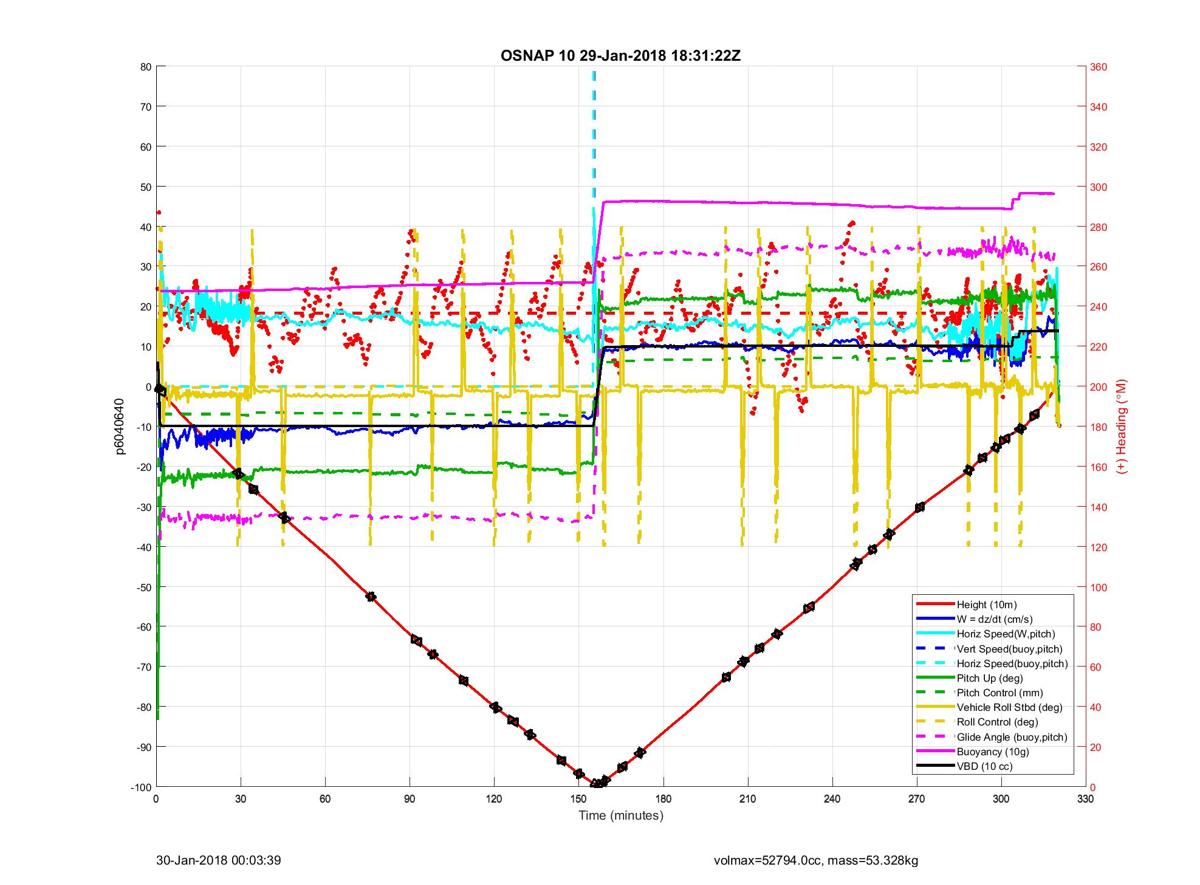Click the 280 tick on the Heading axis

[1099, 227]
